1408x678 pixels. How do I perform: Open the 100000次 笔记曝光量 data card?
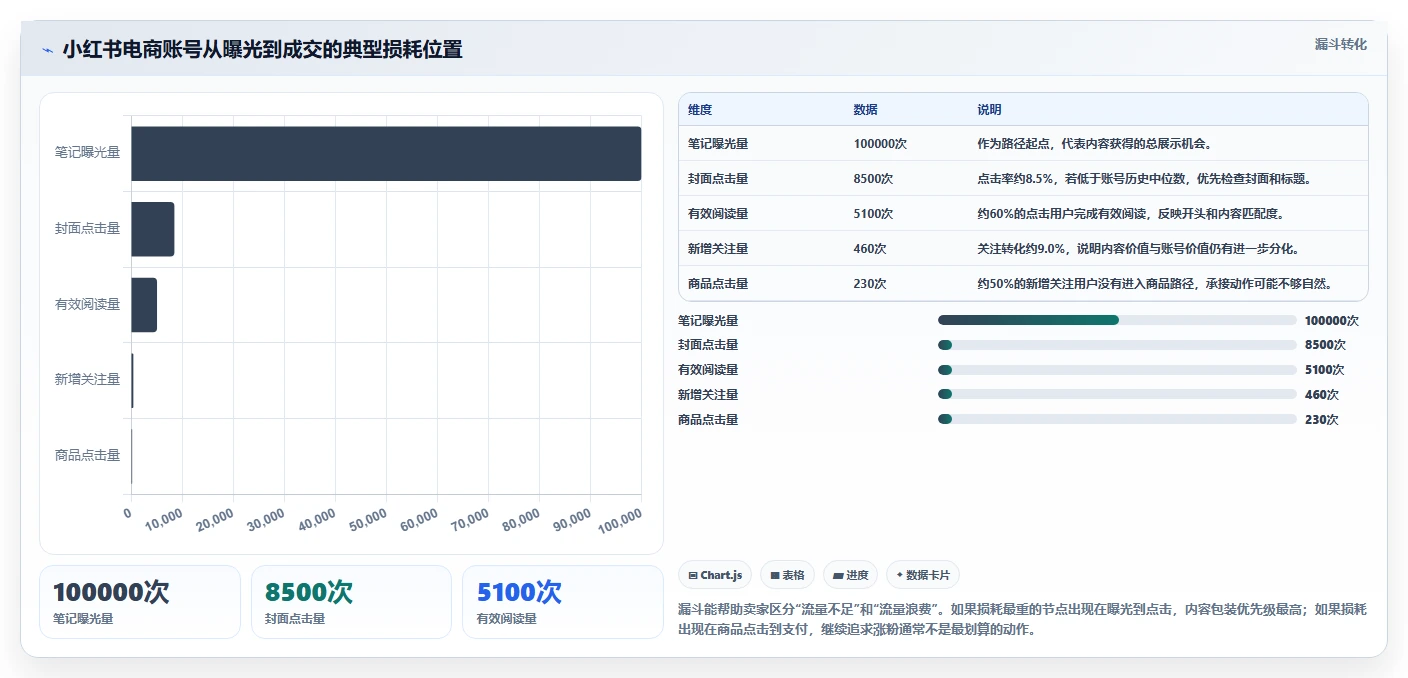tap(140, 602)
